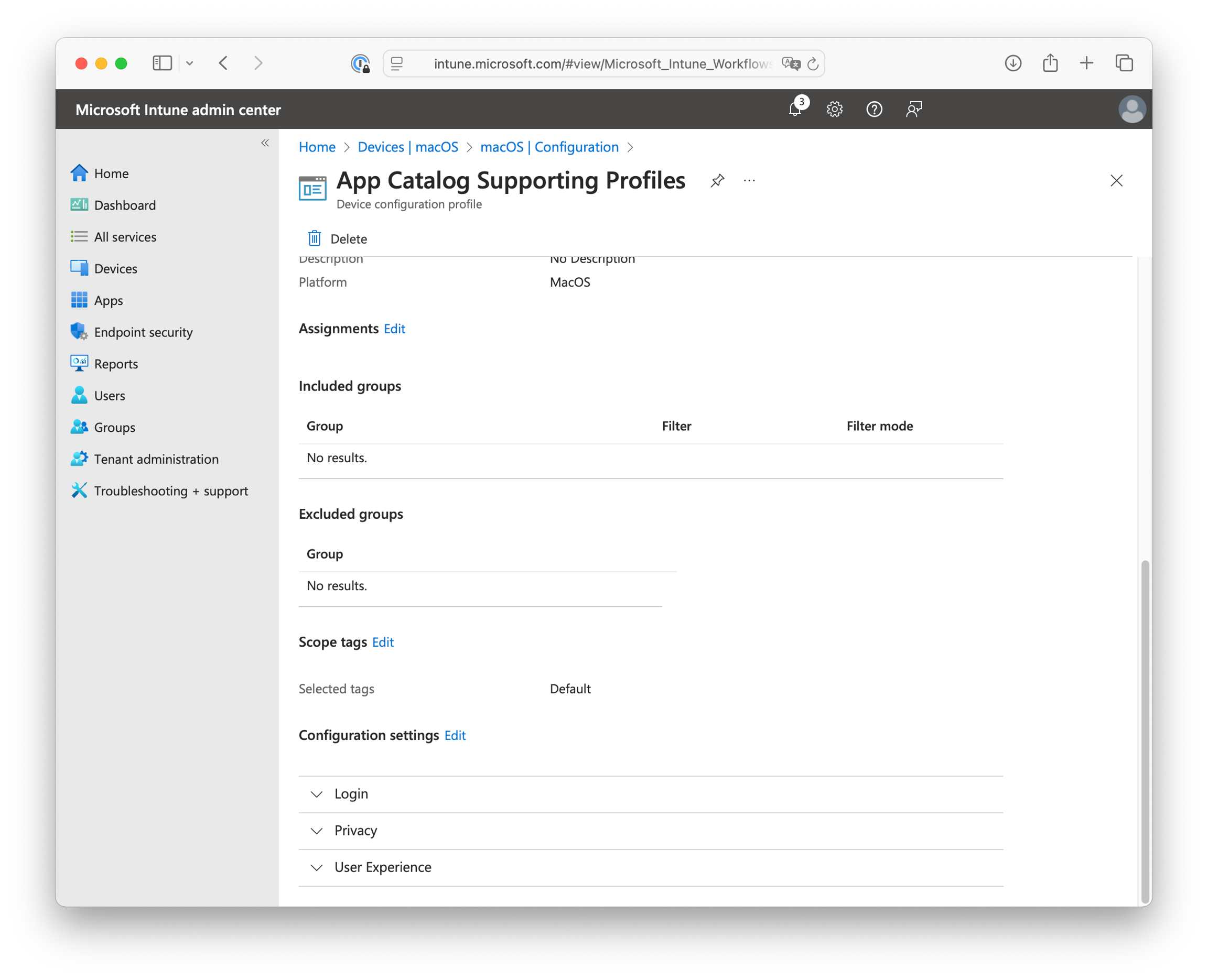Open a new Safari tab
The height and width of the screenshot is (980, 1208).
pyautogui.click(x=1086, y=63)
